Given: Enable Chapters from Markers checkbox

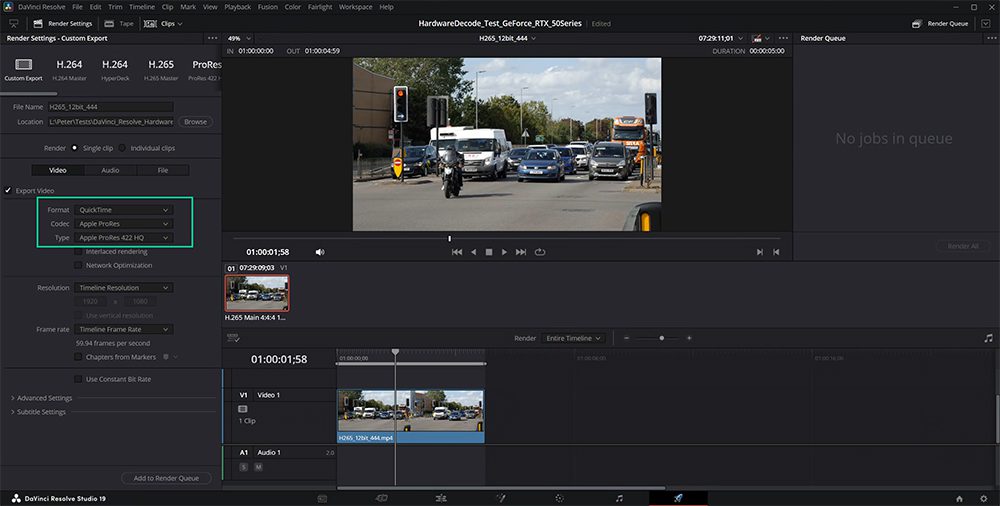Looking at the screenshot, I should 78,357.
